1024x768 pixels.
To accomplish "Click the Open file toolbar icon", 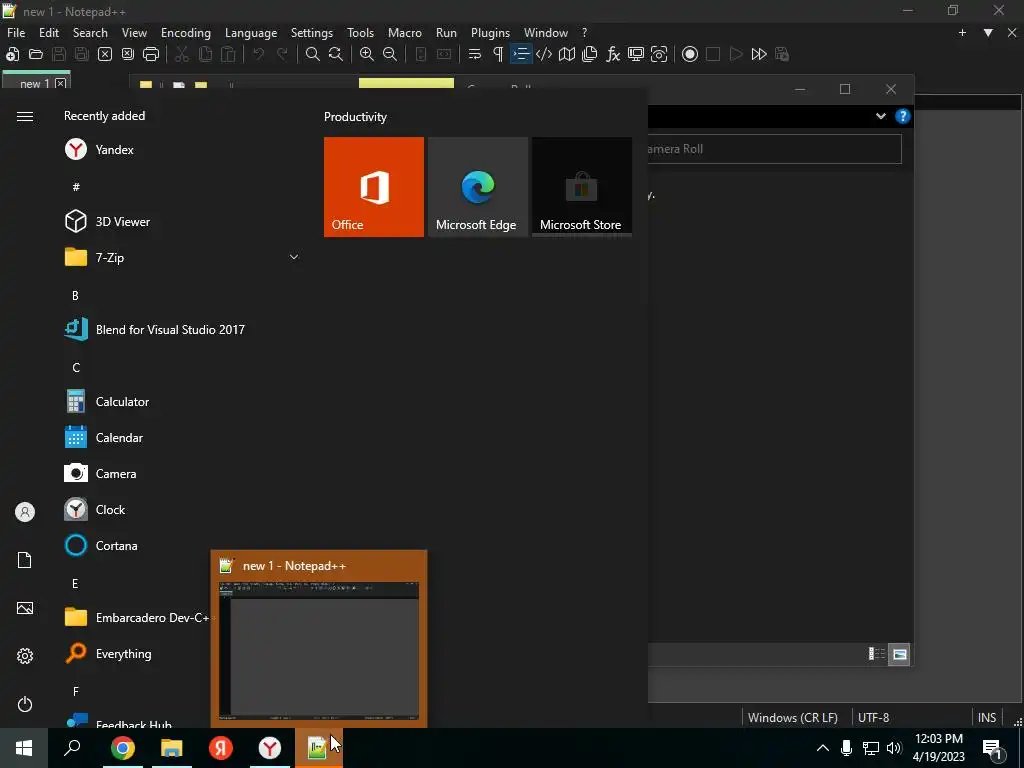I will (36, 54).
